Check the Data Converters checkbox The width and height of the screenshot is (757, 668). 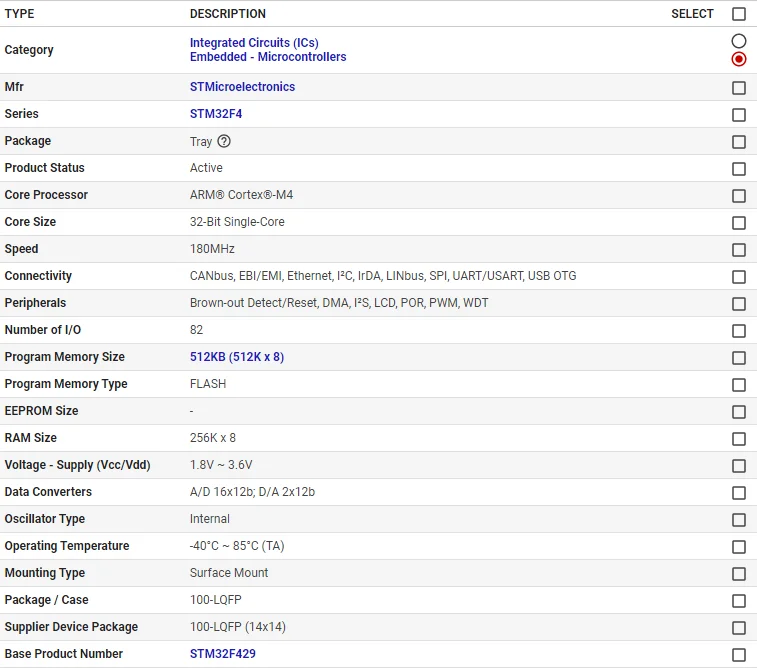(739, 493)
